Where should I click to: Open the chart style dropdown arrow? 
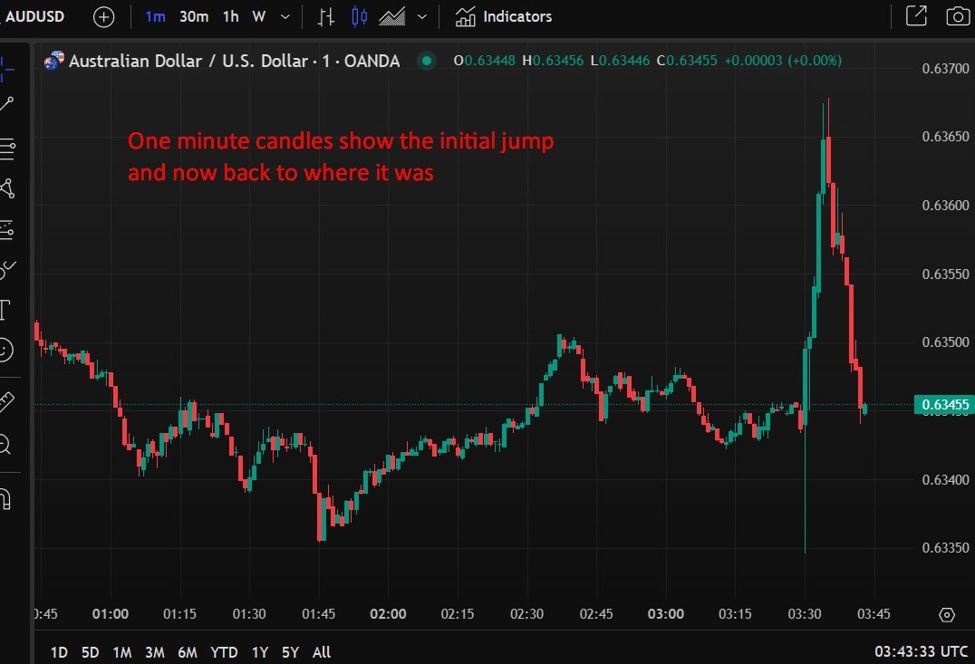tap(420, 16)
